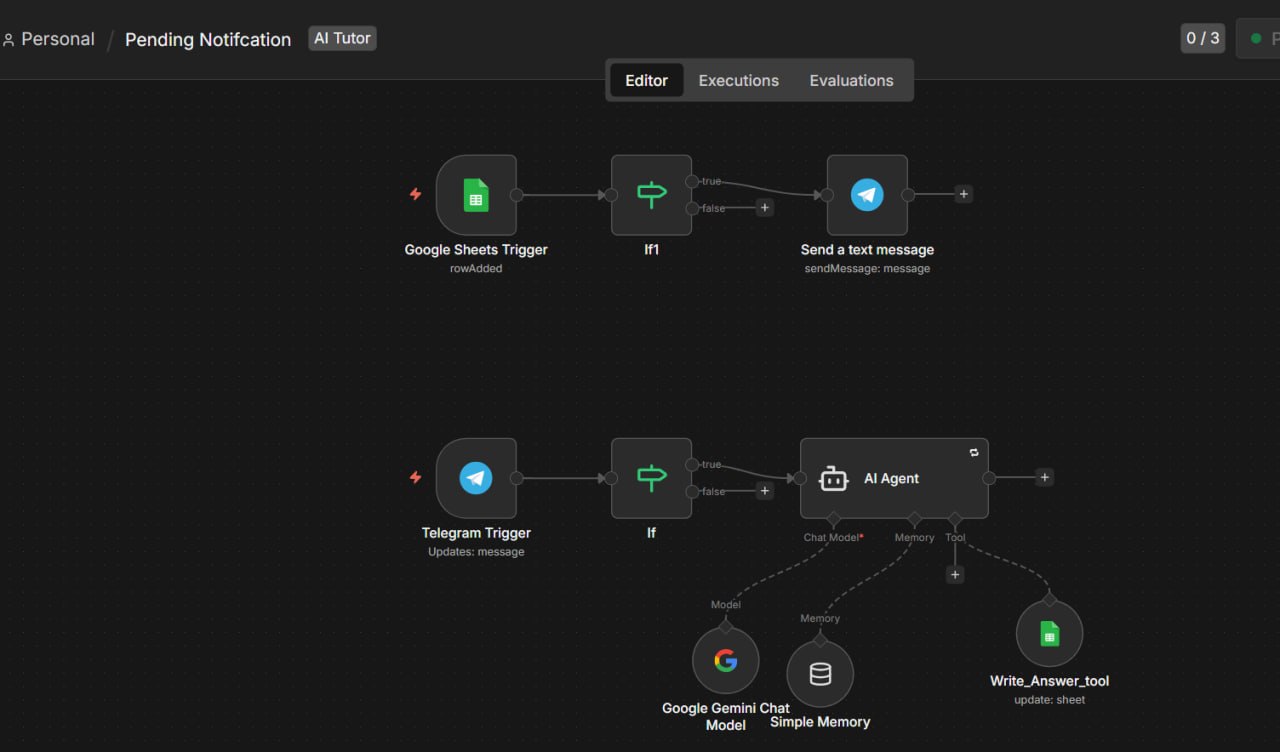Click the 0 / 3 counter badge

1202,38
